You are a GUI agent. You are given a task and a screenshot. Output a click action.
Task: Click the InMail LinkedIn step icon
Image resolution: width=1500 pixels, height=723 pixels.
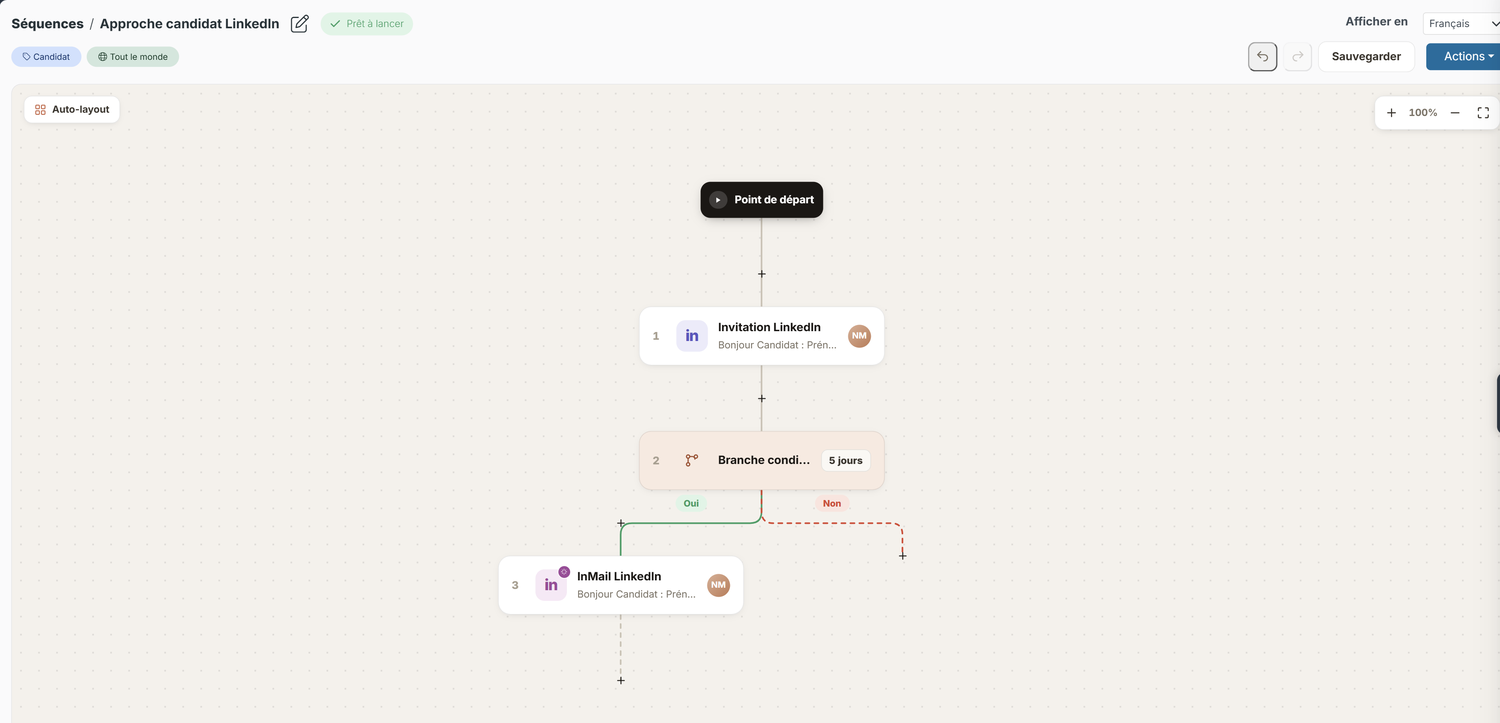click(x=551, y=585)
